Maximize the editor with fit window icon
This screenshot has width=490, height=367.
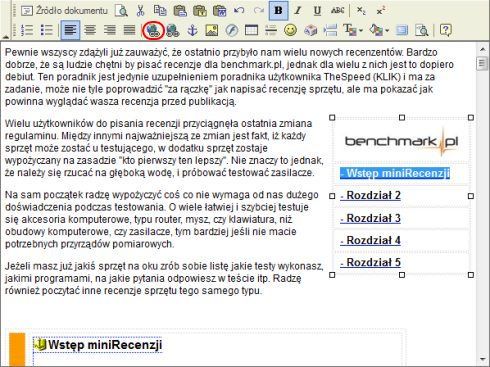coord(402,31)
